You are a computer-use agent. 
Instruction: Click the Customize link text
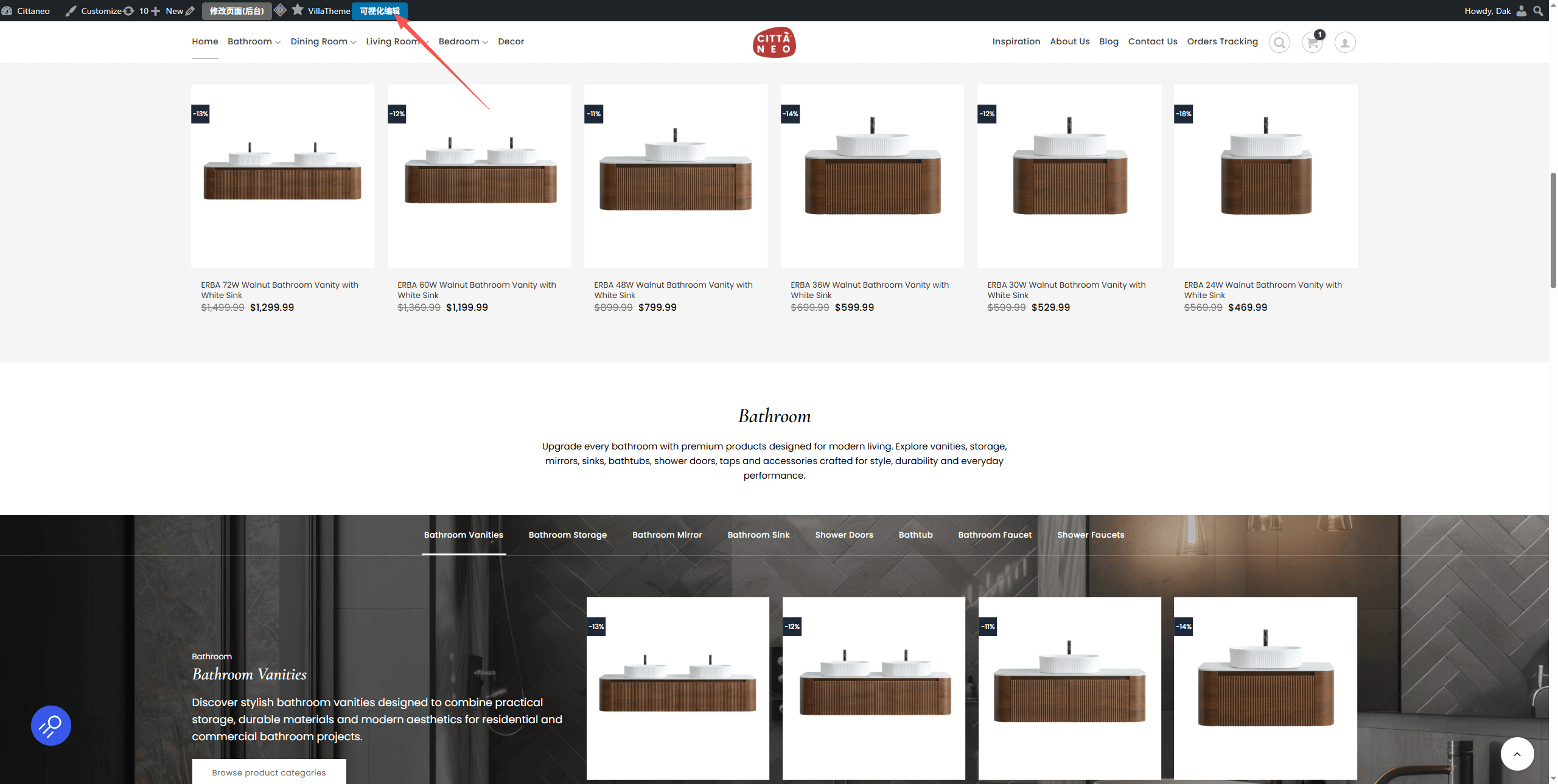pos(101,11)
